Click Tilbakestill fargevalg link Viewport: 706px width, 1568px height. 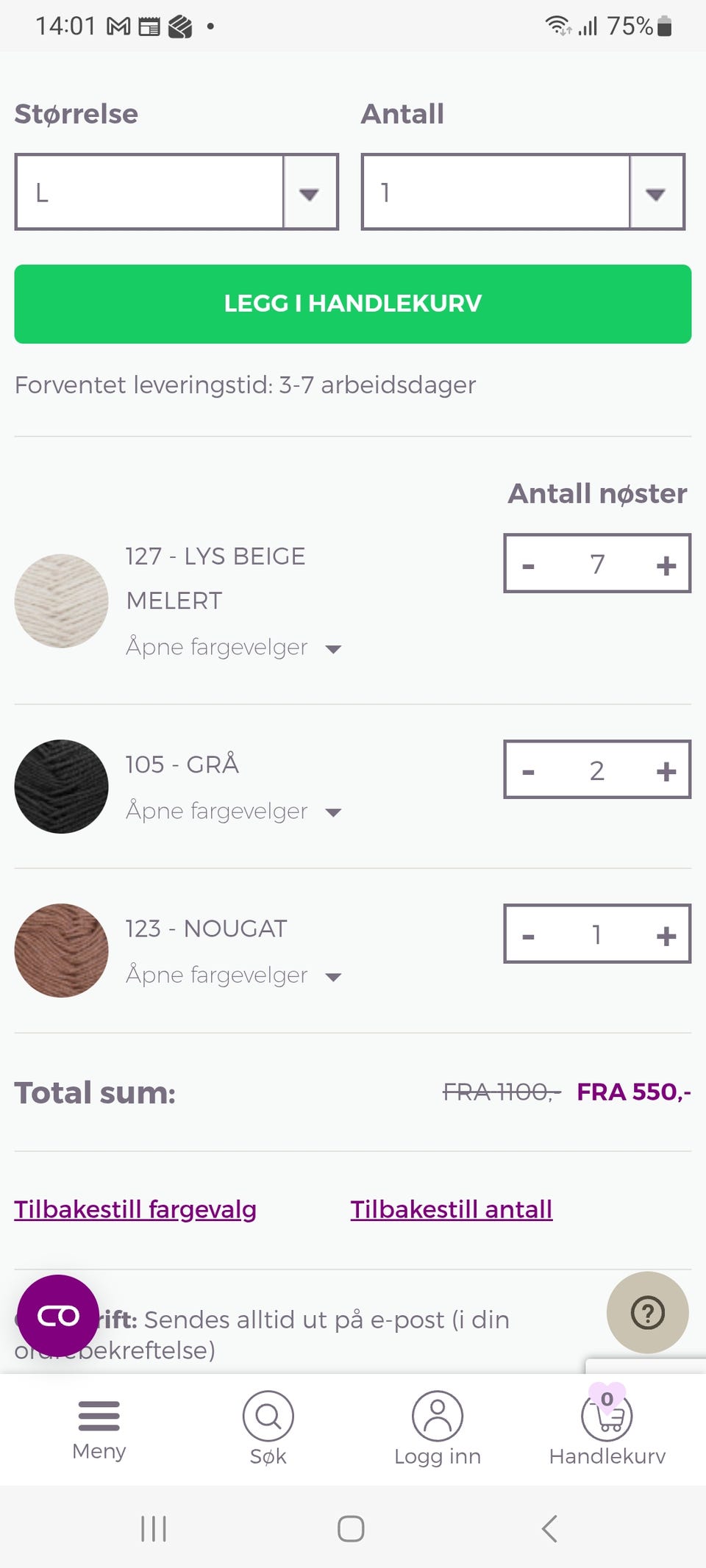[135, 1209]
